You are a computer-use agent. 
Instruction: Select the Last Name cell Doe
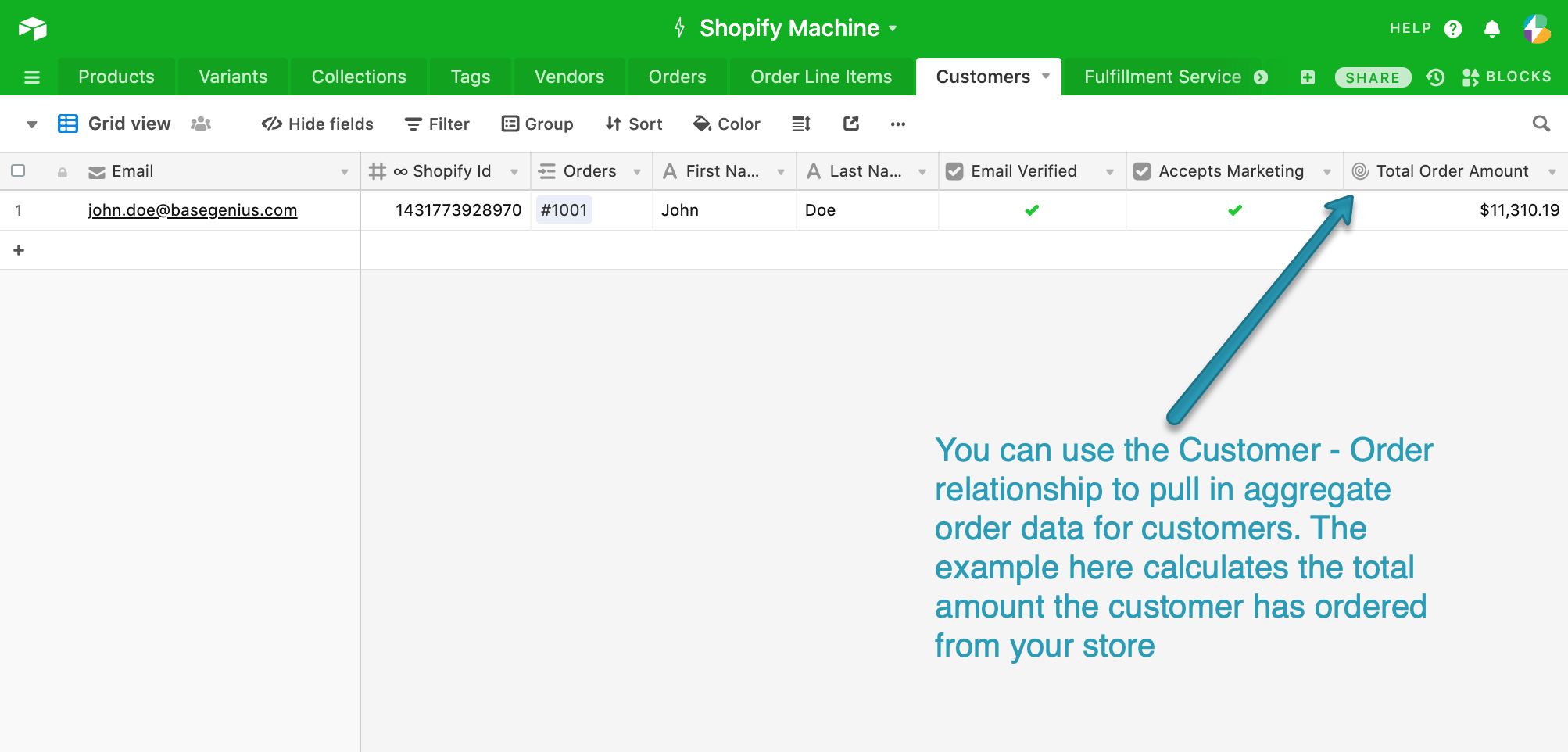click(868, 210)
